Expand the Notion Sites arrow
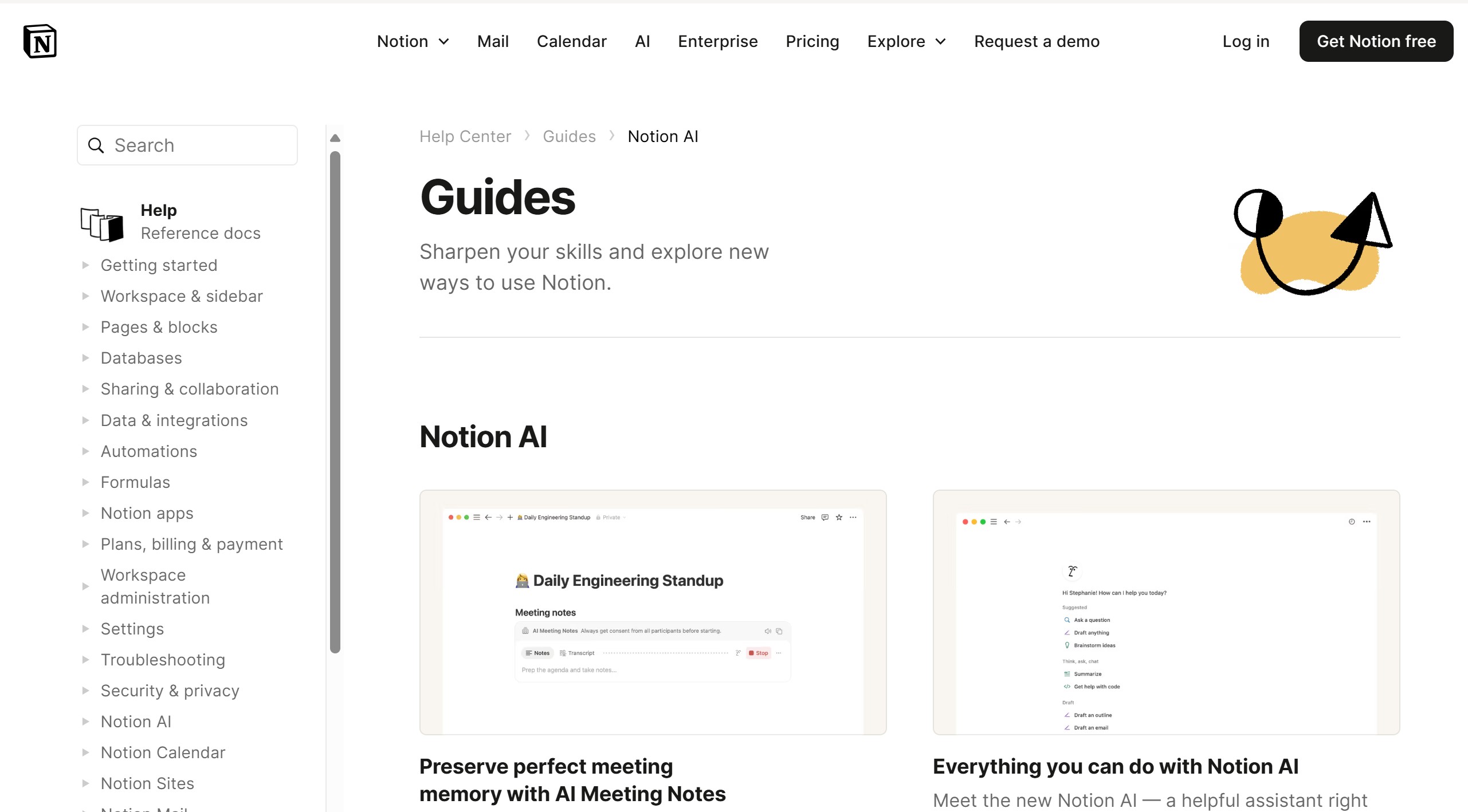The height and width of the screenshot is (812, 1468). click(85, 783)
